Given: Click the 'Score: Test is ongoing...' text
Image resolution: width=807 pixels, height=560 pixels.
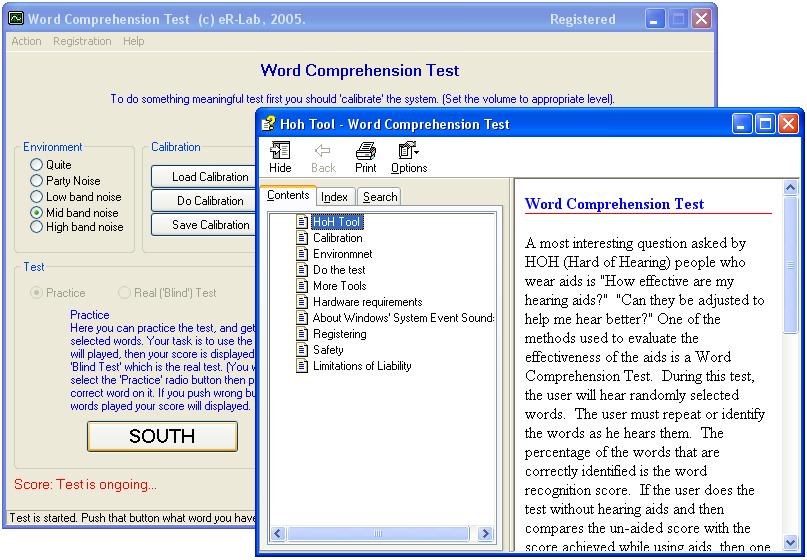Looking at the screenshot, I should pos(85,484).
